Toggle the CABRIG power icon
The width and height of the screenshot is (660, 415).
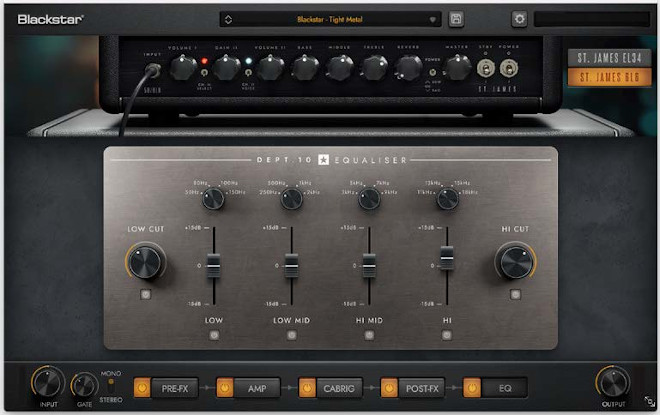305,385
